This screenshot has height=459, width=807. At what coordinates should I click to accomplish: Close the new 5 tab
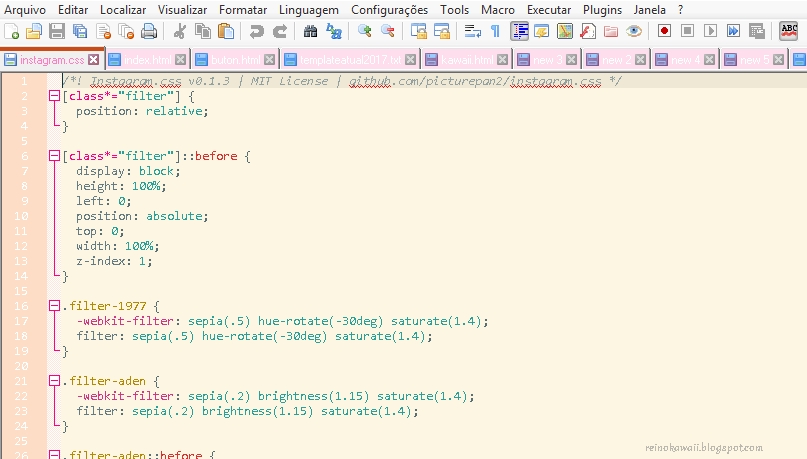(x=779, y=60)
